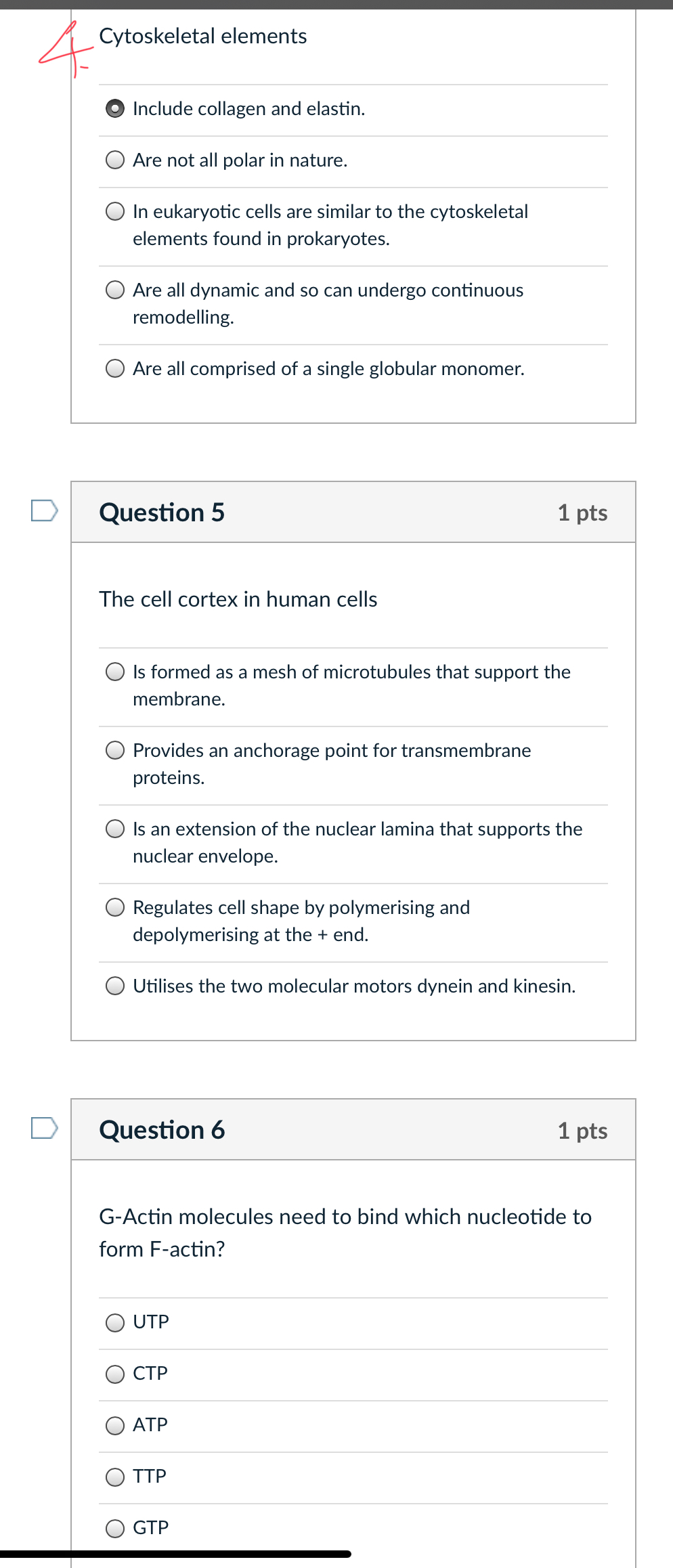Choose 'Provides an anchorage point for transmembrane proteins'
673x1568 pixels.
pos(115,750)
